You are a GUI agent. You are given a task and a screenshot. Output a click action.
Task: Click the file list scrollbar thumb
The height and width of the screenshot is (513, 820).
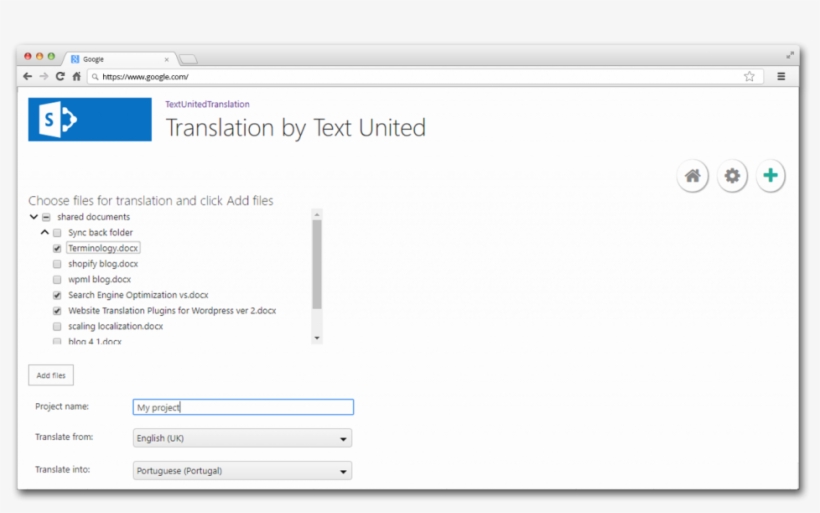click(x=317, y=264)
